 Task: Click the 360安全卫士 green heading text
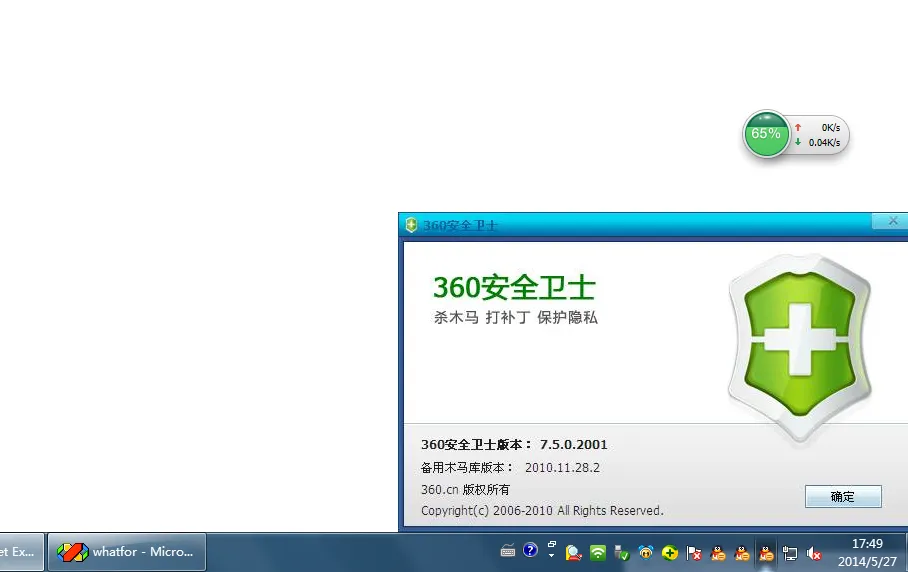pyautogui.click(x=514, y=287)
